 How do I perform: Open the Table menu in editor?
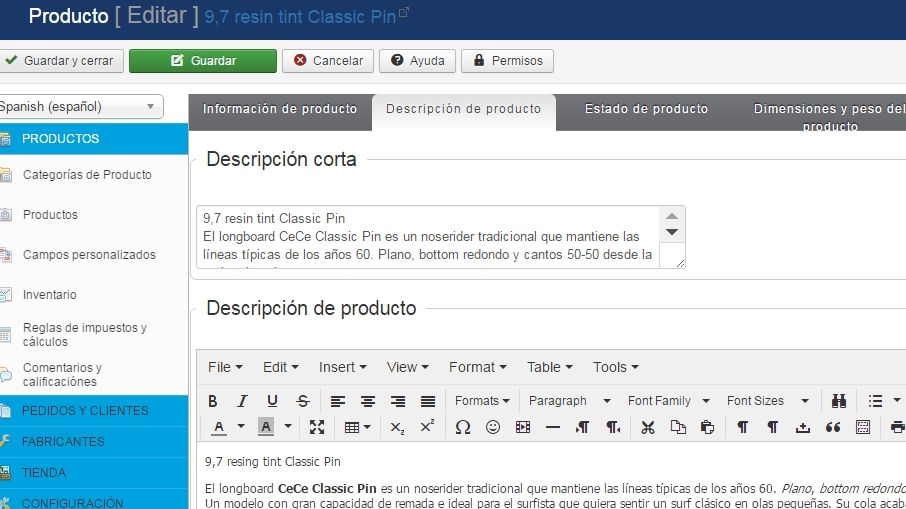click(549, 367)
